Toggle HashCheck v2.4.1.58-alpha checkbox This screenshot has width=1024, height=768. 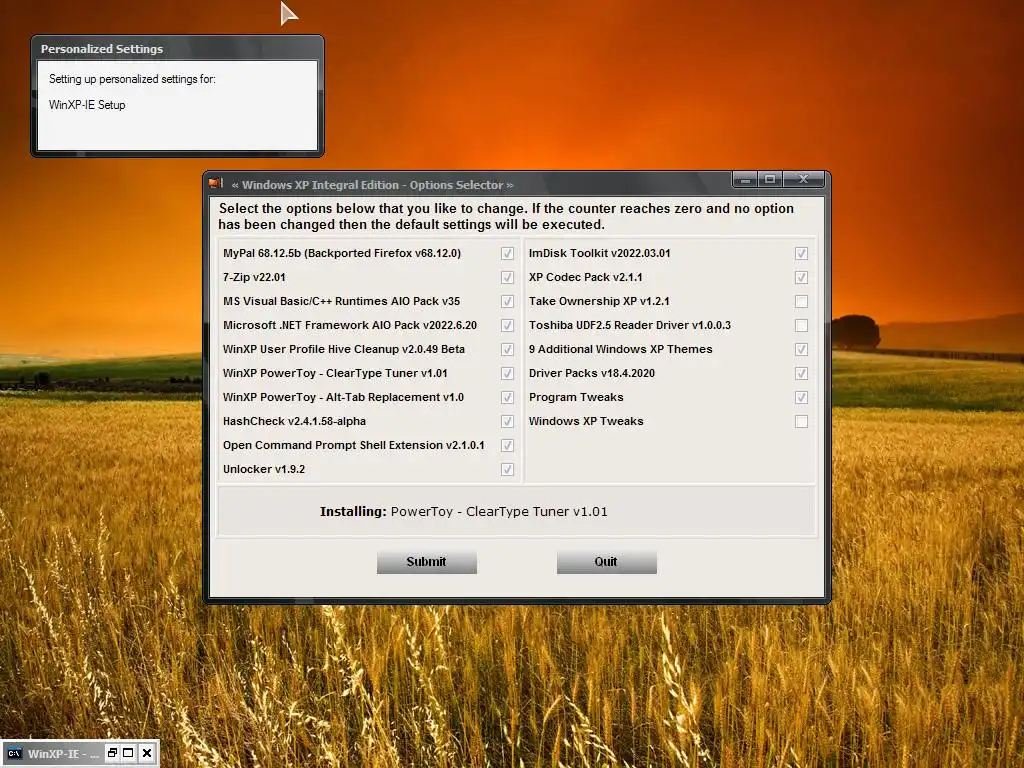click(x=507, y=421)
